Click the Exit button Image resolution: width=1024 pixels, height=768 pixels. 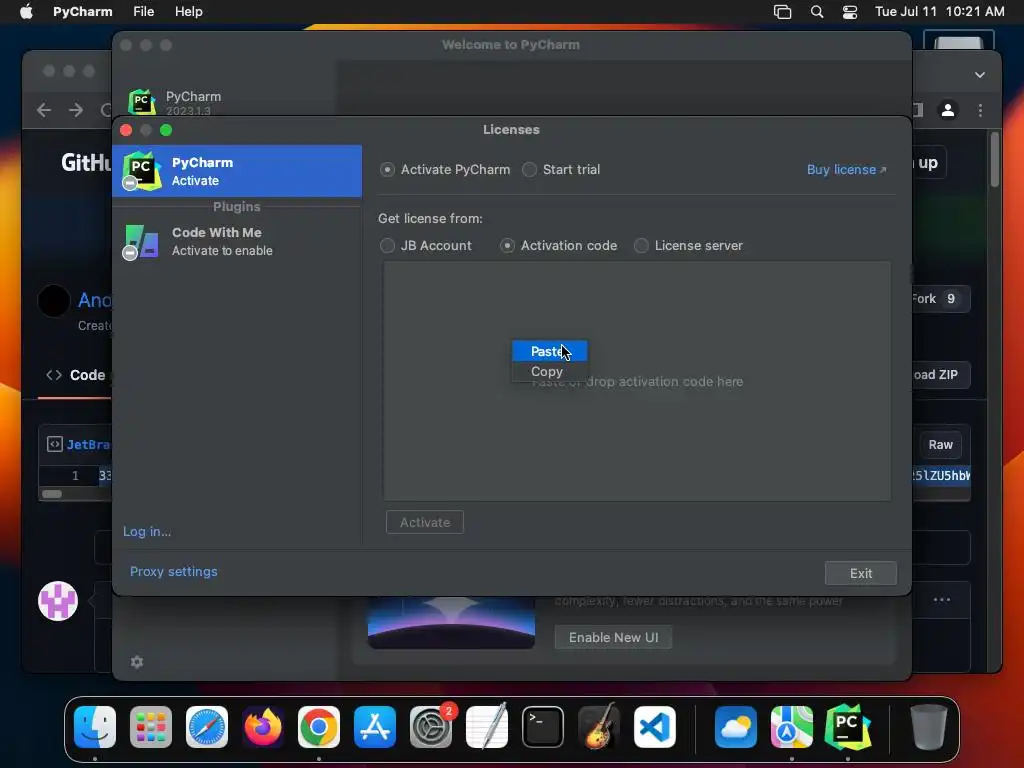tap(861, 573)
